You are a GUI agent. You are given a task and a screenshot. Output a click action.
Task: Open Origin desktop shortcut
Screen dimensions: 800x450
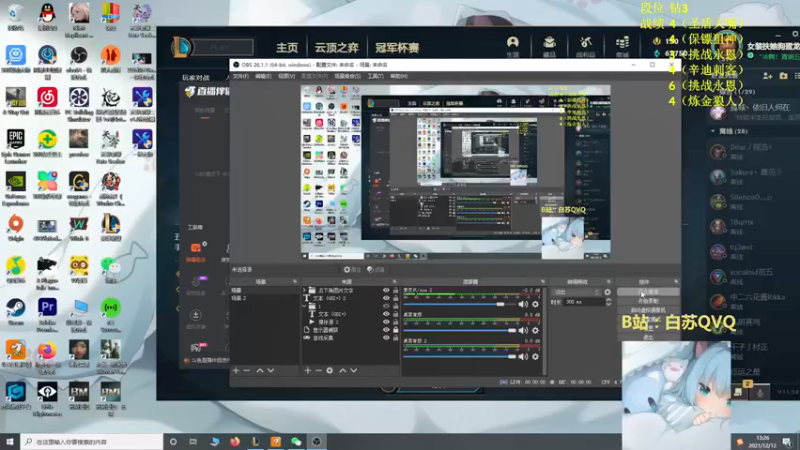click(x=16, y=228)
